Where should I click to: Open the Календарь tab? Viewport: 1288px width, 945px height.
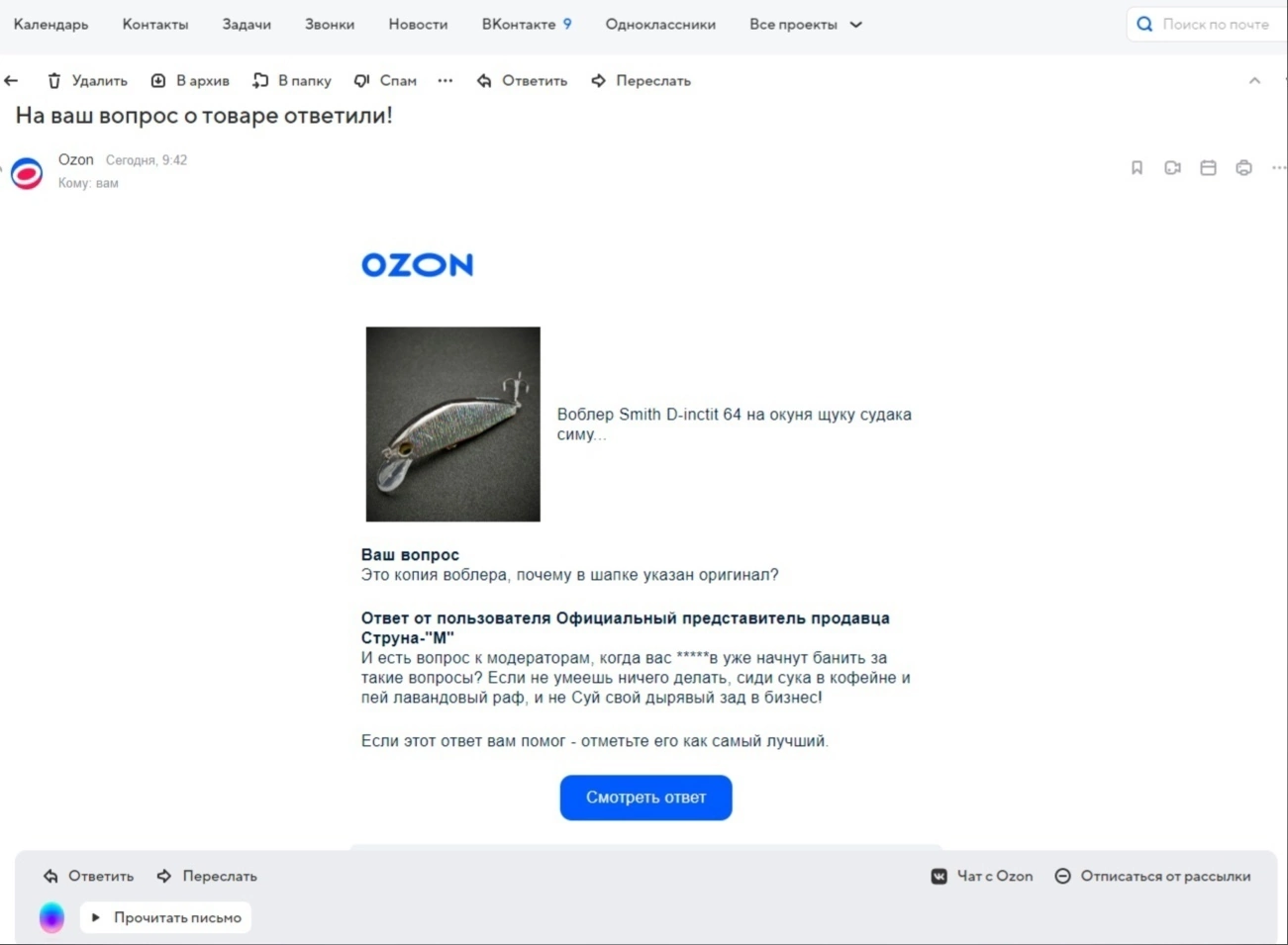tap(50, 25)
